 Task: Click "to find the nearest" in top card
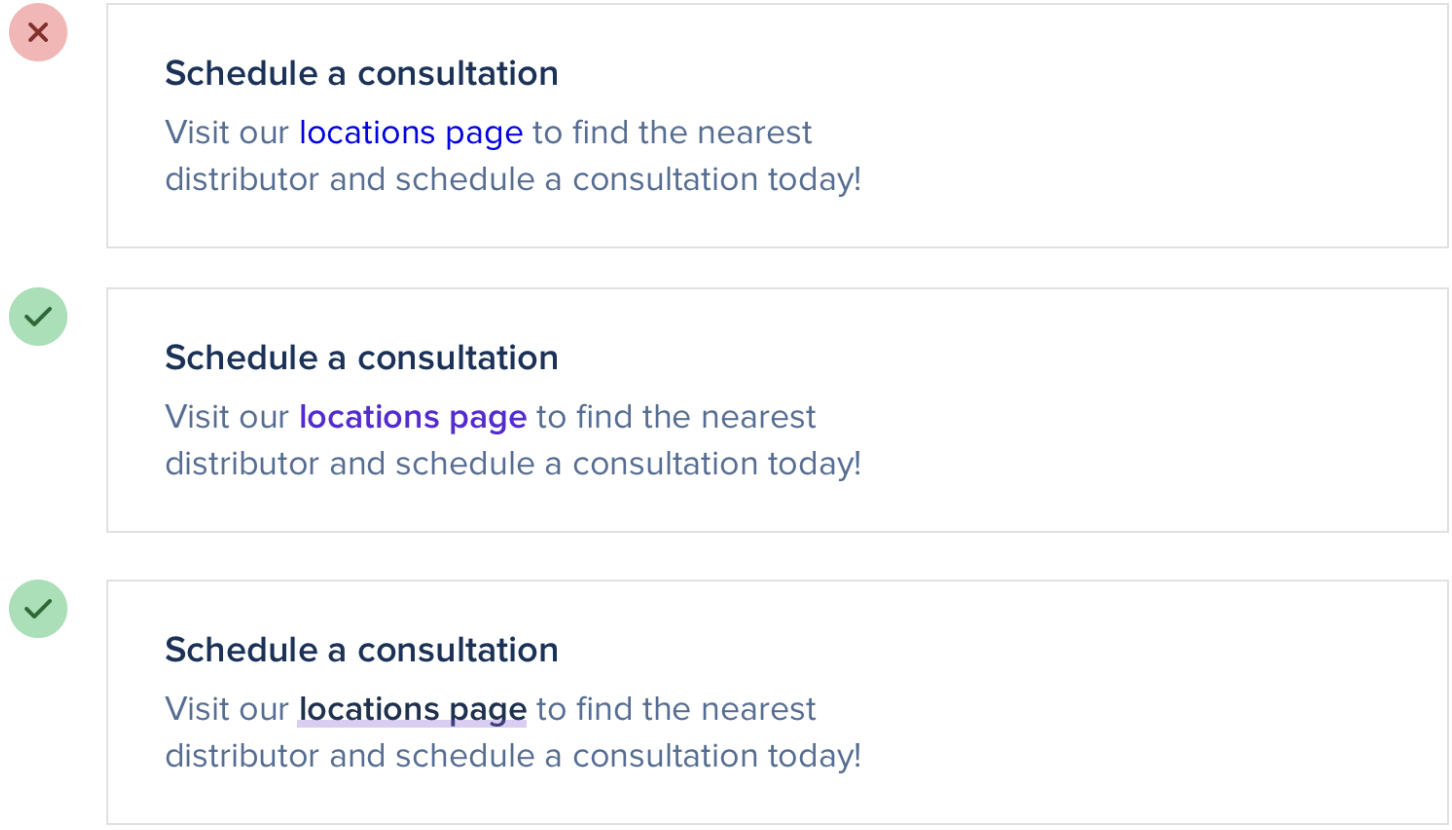672,132
